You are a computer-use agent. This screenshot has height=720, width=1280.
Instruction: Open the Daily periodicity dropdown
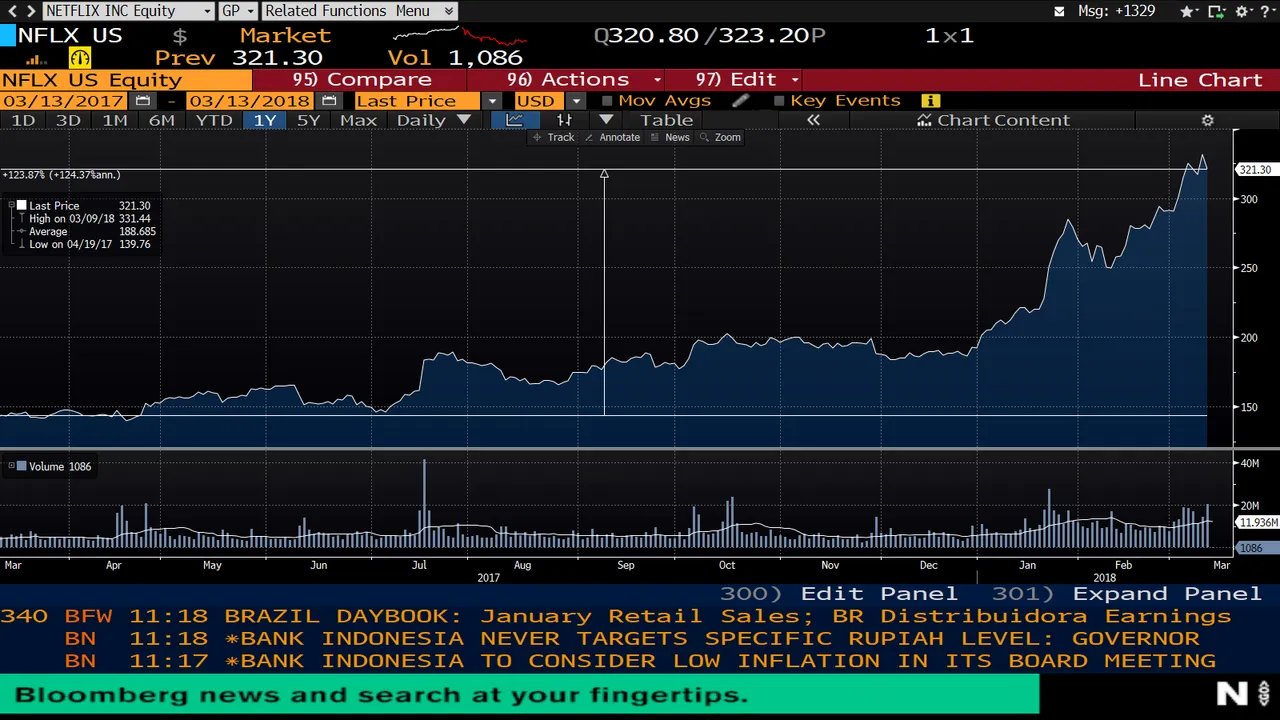pos(434,120)
